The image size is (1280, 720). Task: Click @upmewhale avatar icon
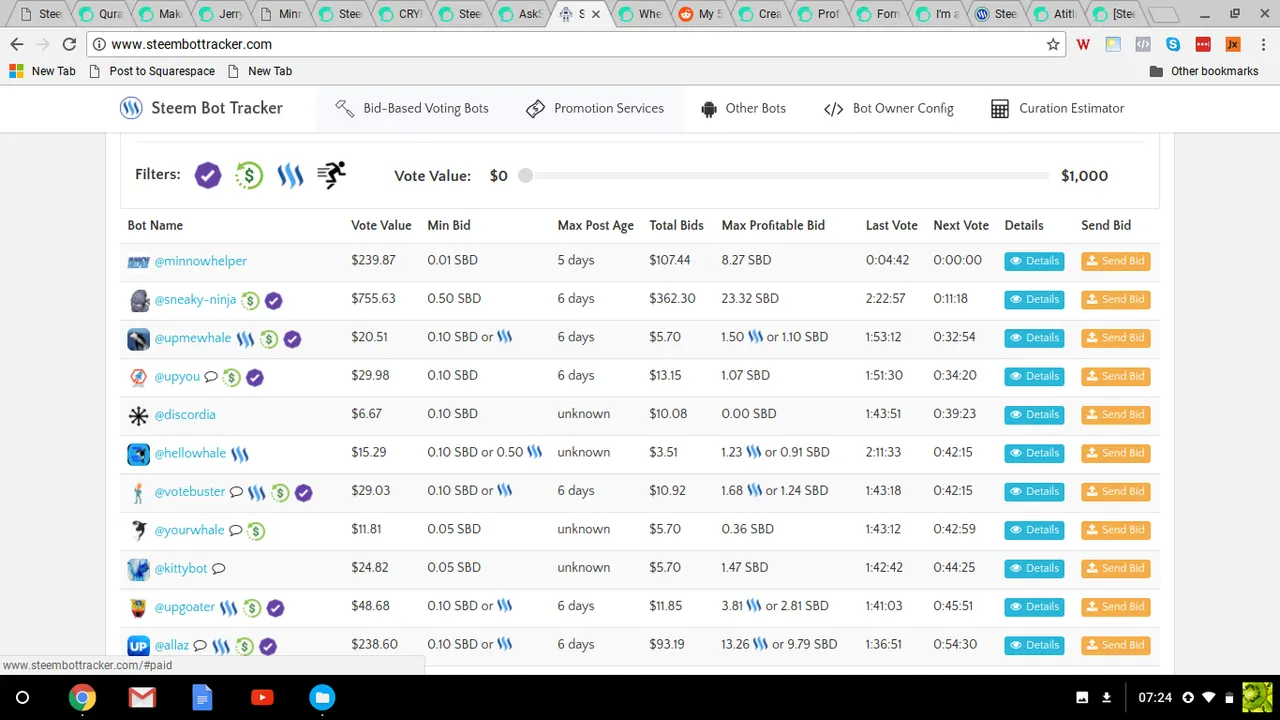point(139,339)
